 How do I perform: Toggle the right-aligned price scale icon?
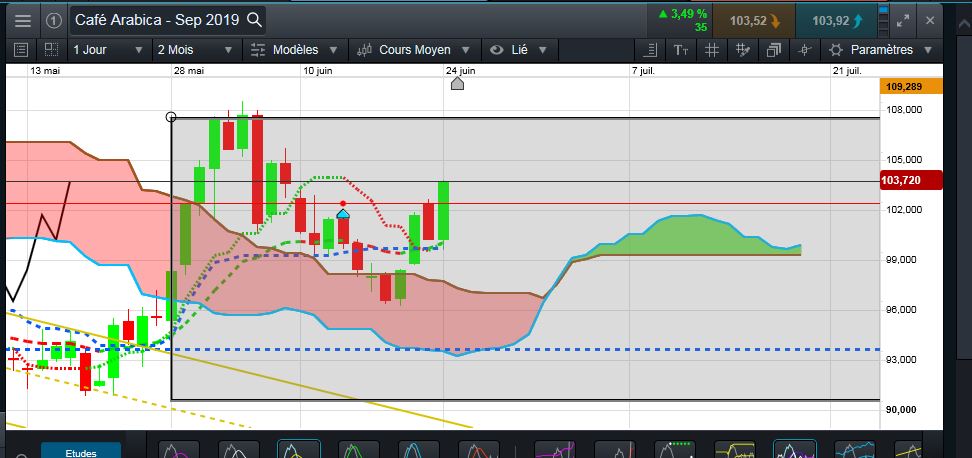coord(650,50)
